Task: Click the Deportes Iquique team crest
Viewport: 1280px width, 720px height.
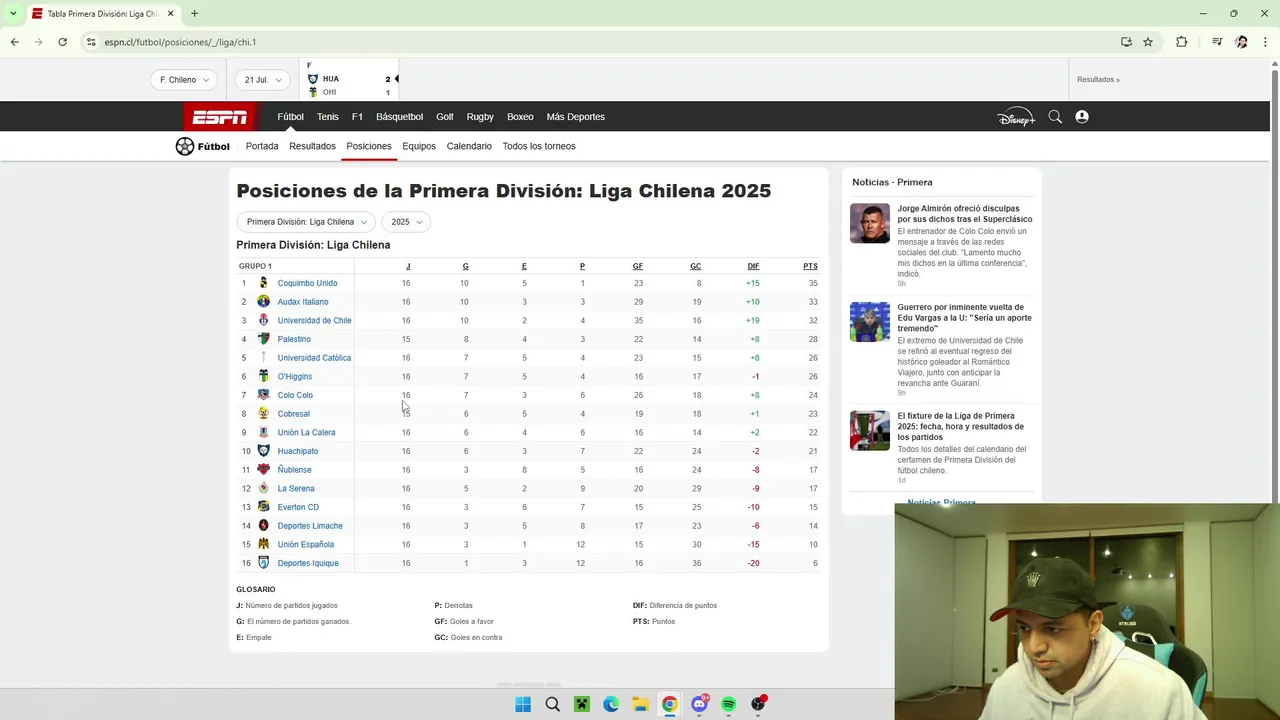Action: click(264, 563)
